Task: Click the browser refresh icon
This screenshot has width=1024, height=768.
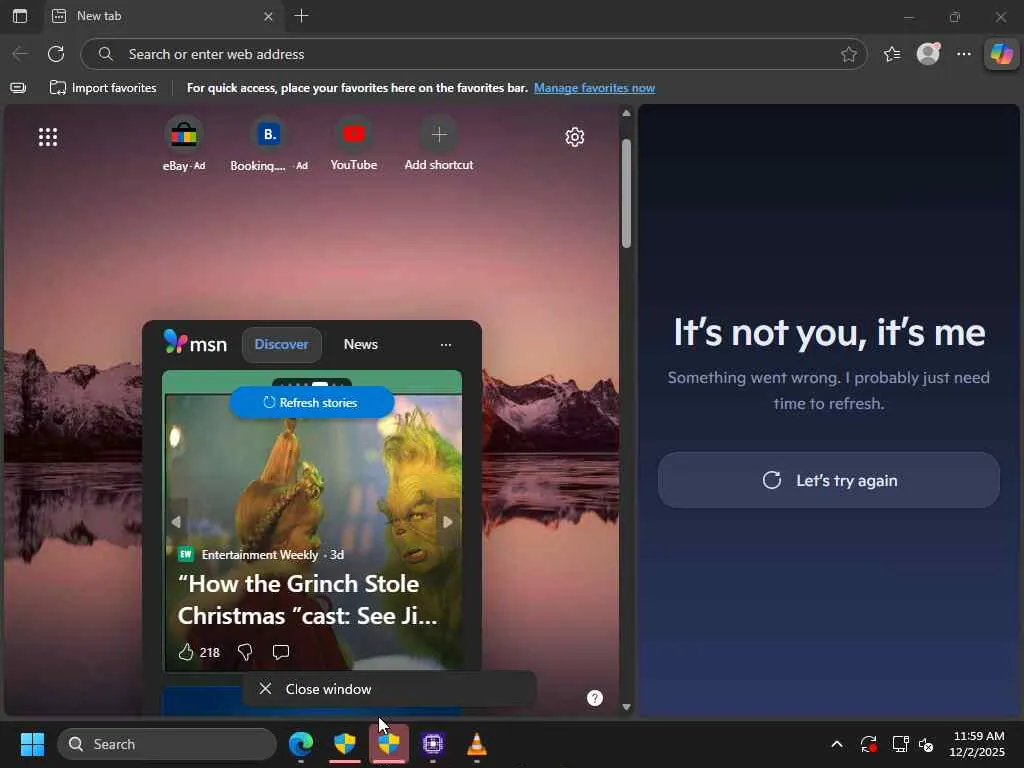Action: [56, 54]
